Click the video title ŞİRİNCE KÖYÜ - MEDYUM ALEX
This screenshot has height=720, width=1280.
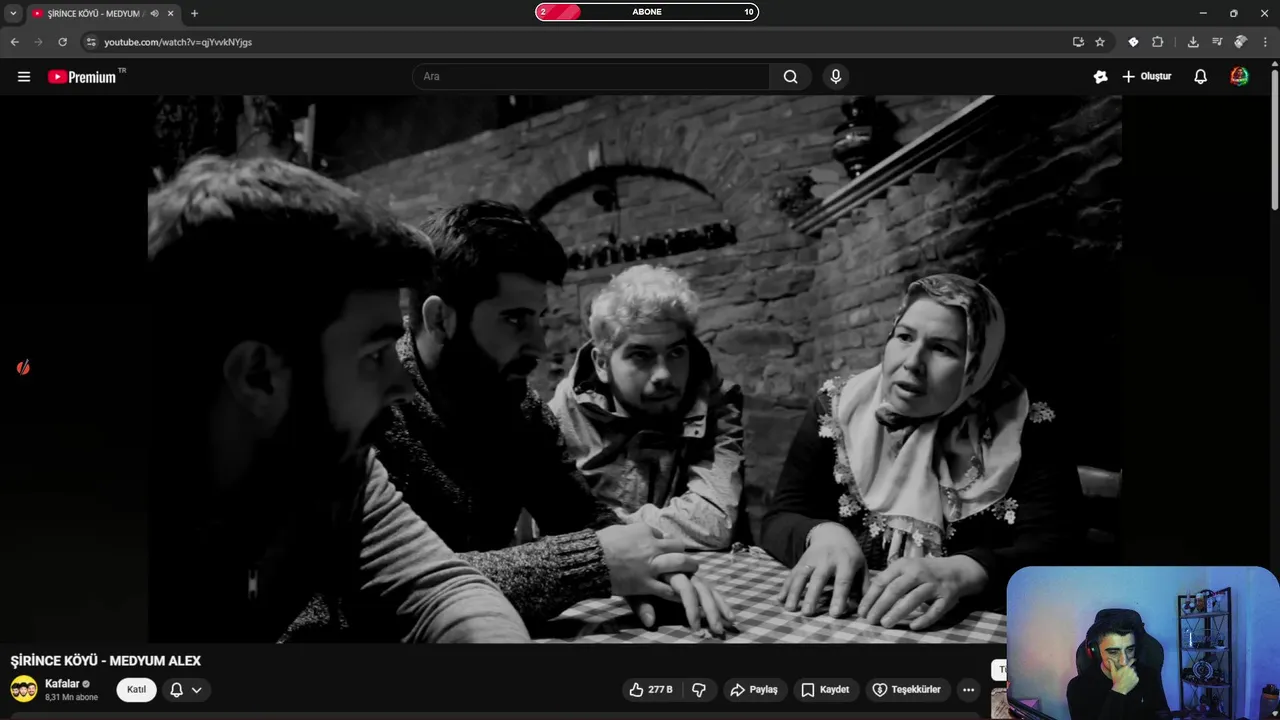[106, 661]
